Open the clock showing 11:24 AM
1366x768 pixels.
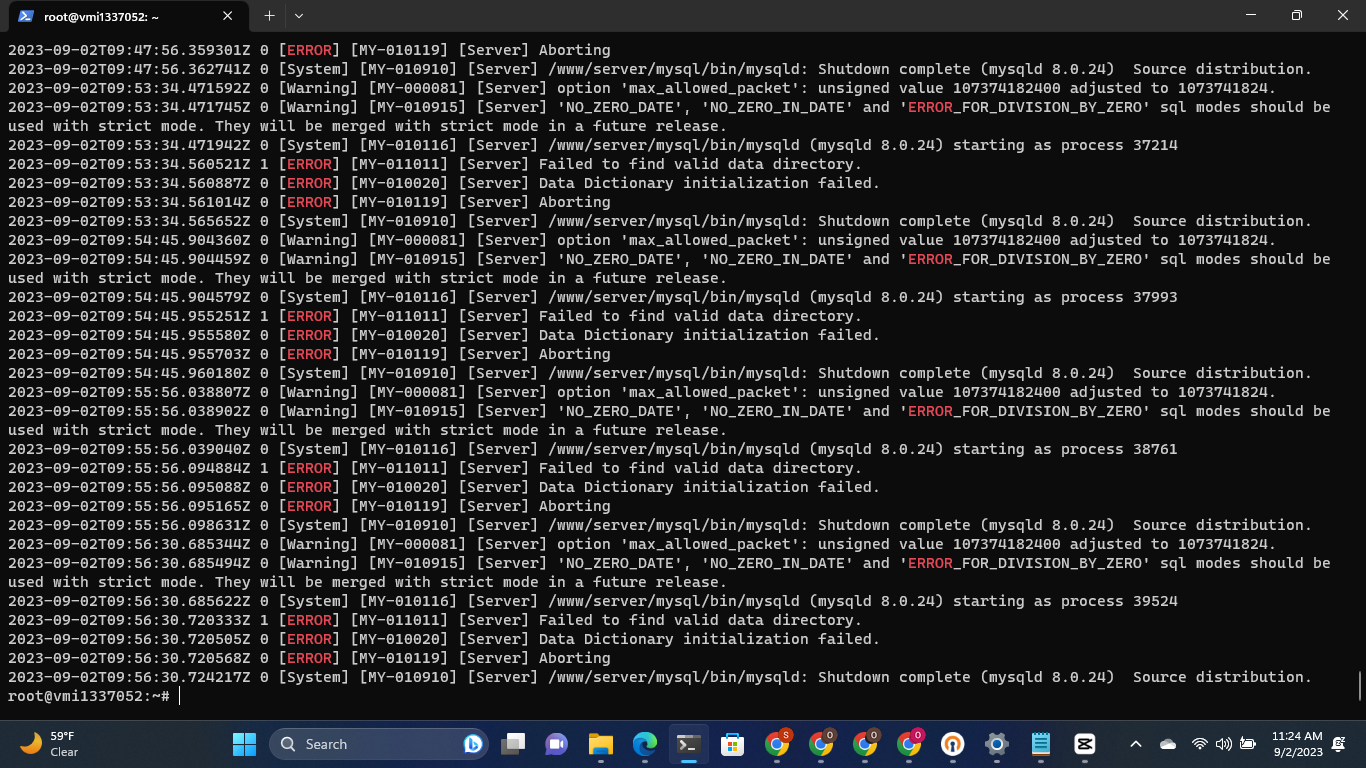pos(1297,744)
